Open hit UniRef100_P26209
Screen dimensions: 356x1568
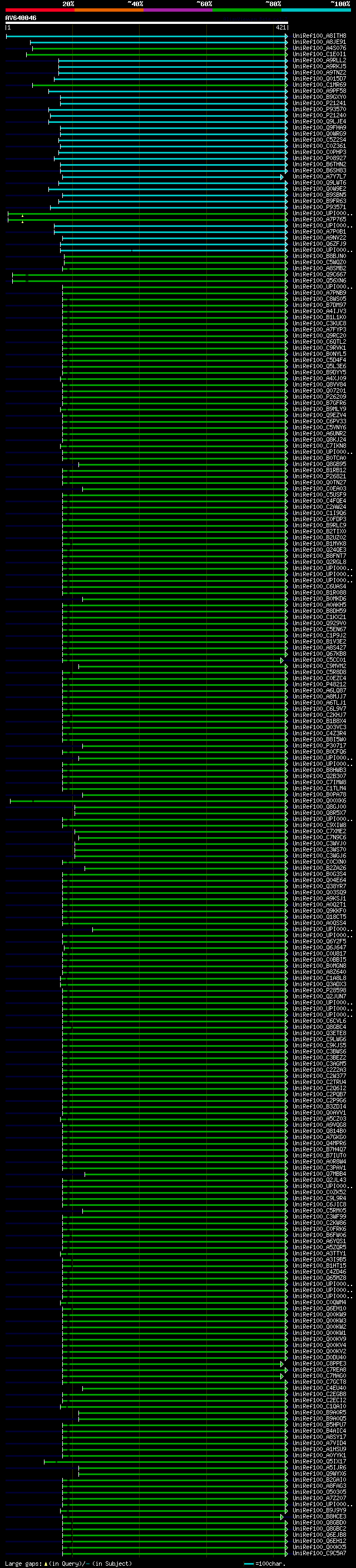click(x=319, y=397)
